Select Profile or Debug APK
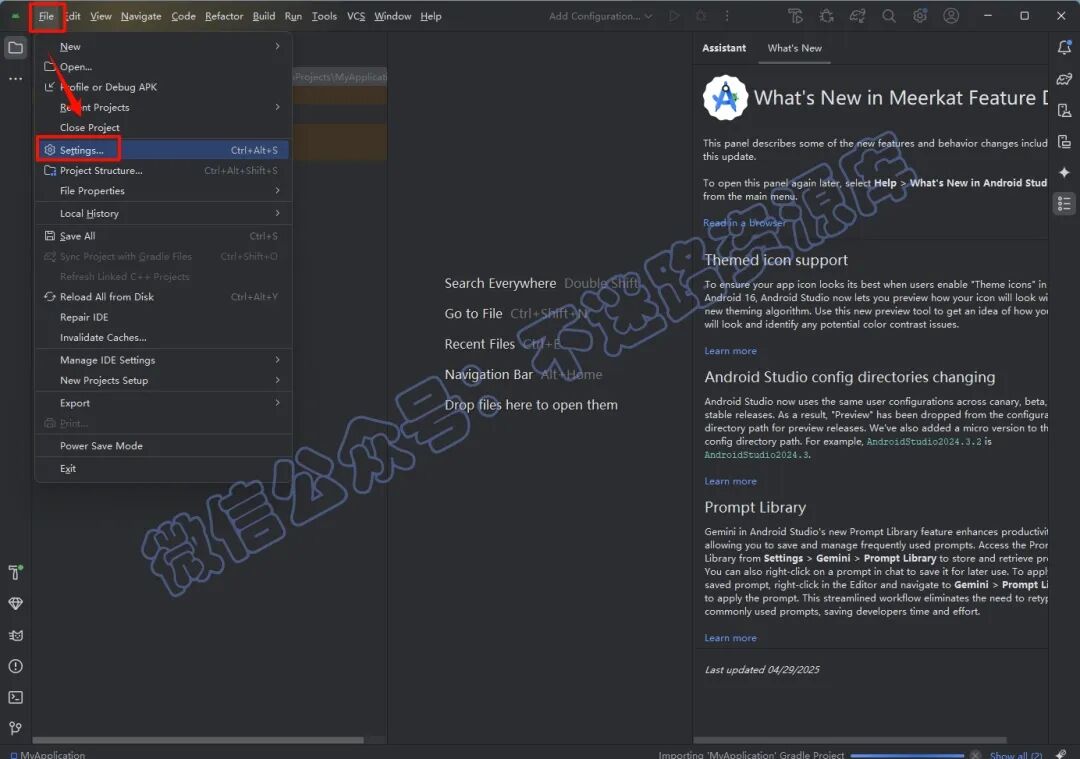The height and width of the screenshot is (759, 1080). (x=163, y=87)
